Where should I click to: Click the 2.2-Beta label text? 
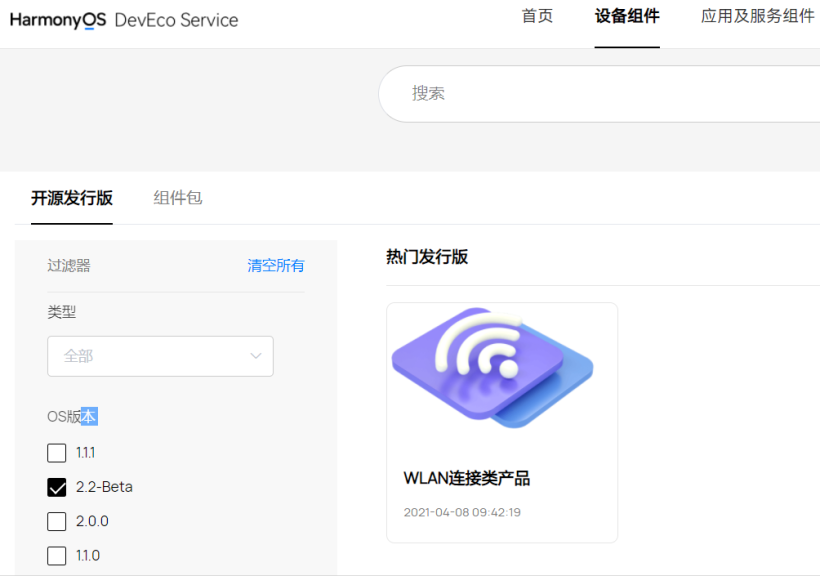[104, 487]
